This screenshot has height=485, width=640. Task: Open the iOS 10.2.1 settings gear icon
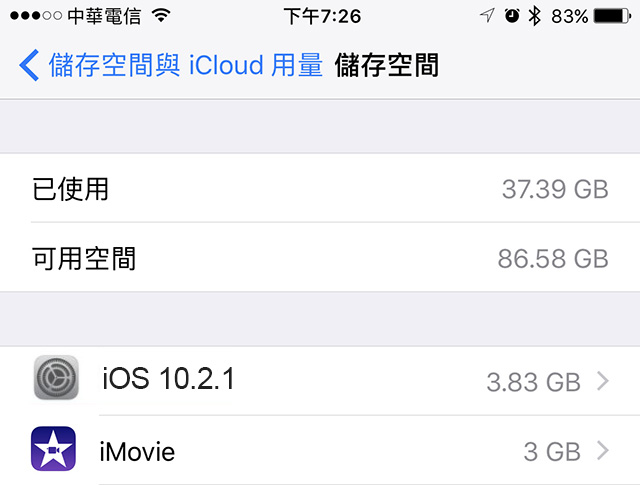click(56, 378)
